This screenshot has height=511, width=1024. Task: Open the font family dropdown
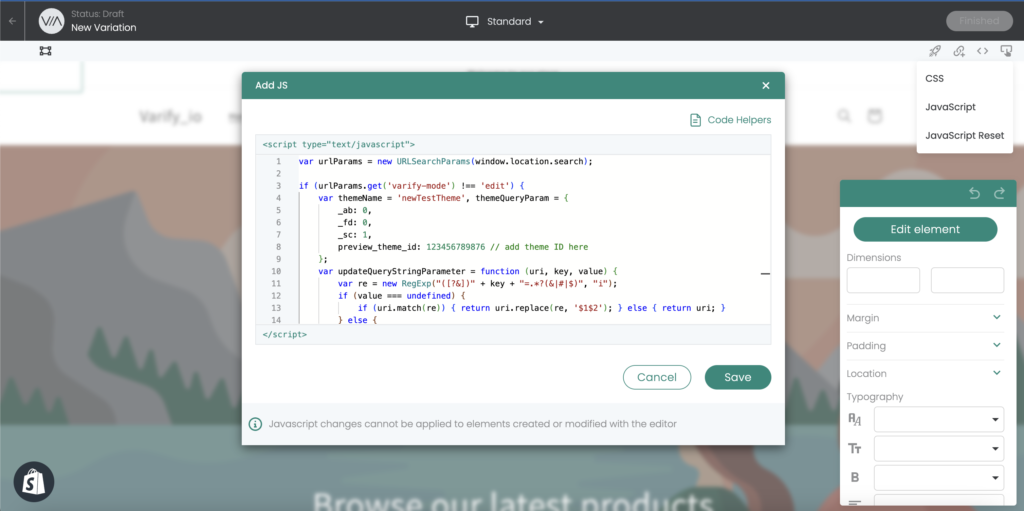pyautogui.click(x=938, y=420)
